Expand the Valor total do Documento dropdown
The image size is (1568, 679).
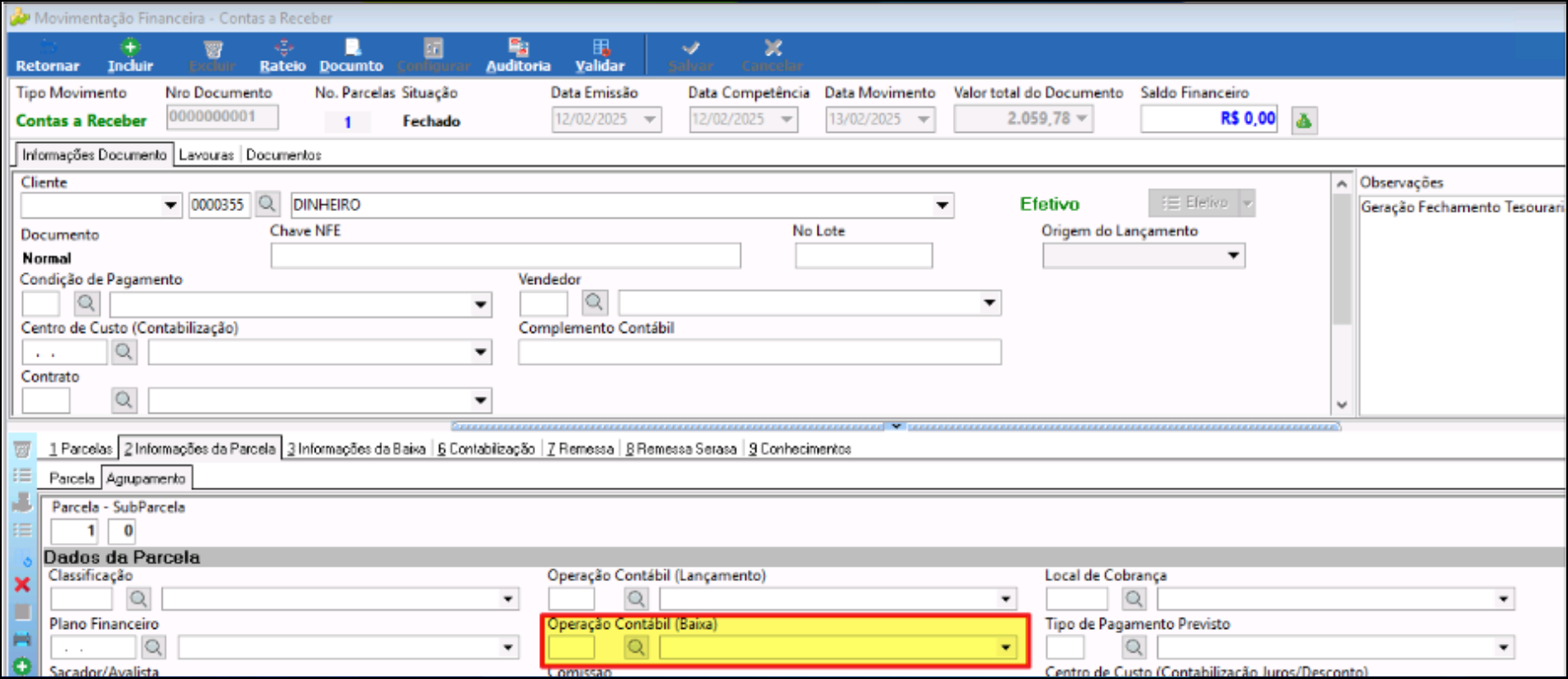point(1082,118)
